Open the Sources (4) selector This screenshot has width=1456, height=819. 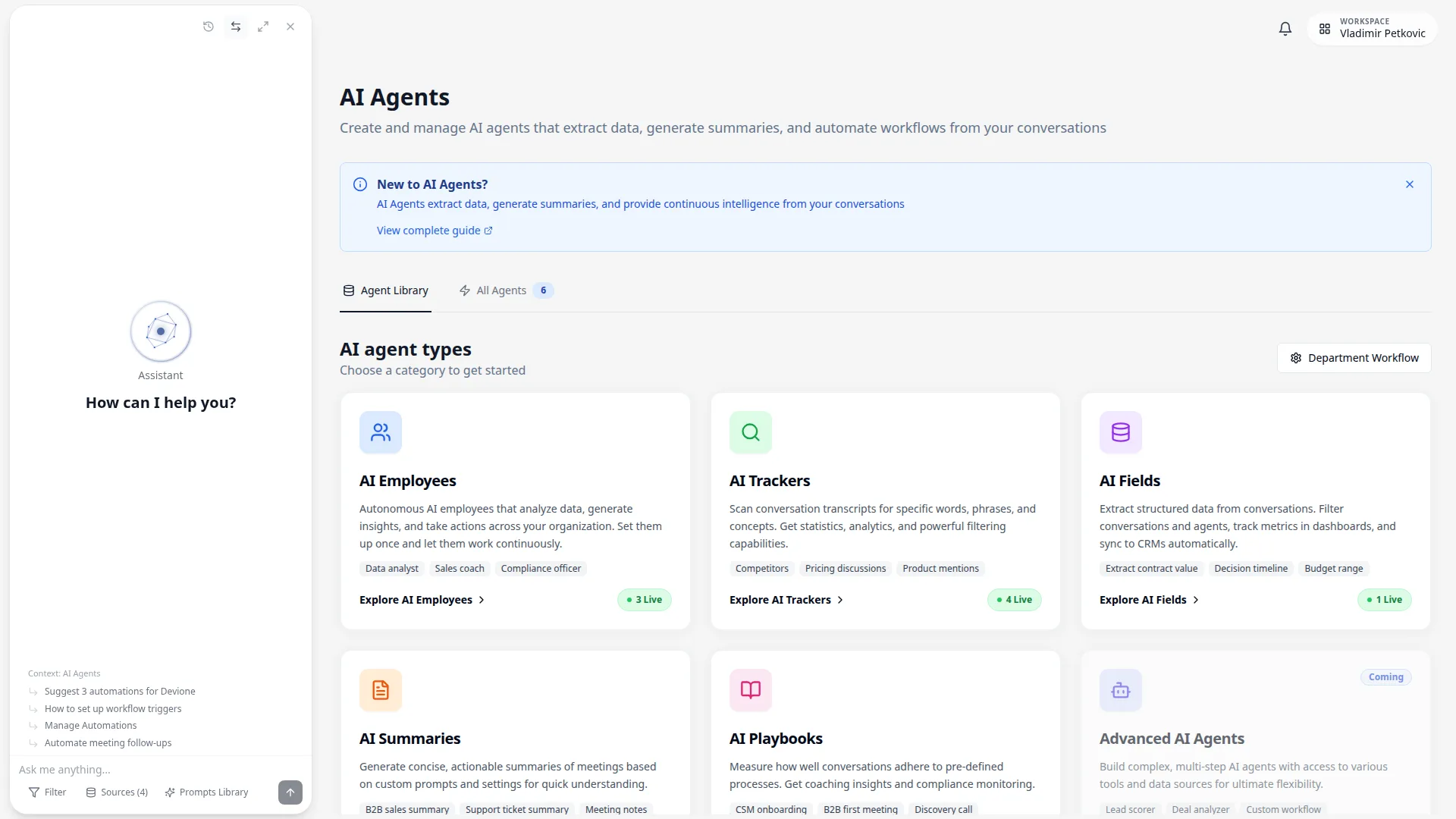pos(117,792)
